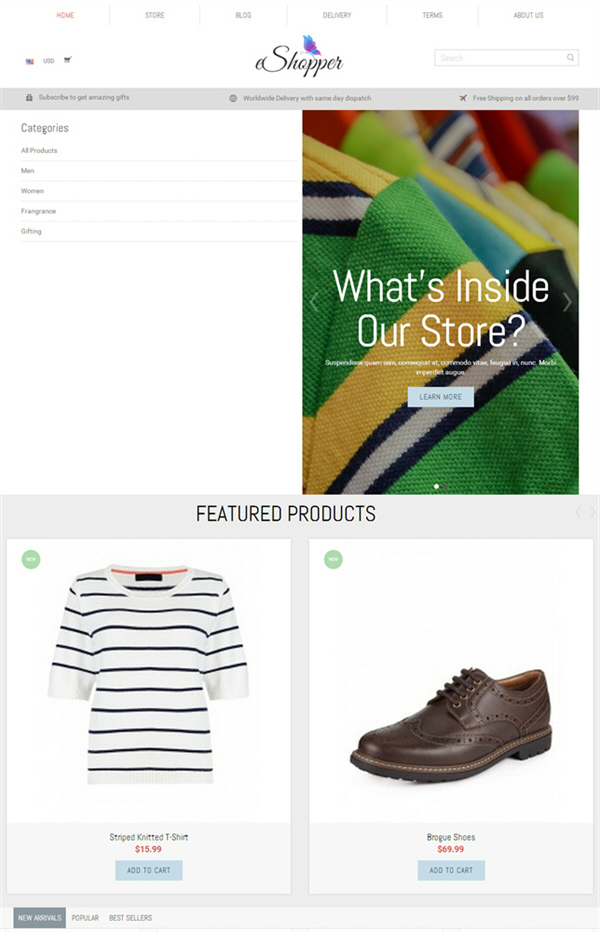Open the USD currency selector
The image size is (600, 932).
tap(49, 61)
